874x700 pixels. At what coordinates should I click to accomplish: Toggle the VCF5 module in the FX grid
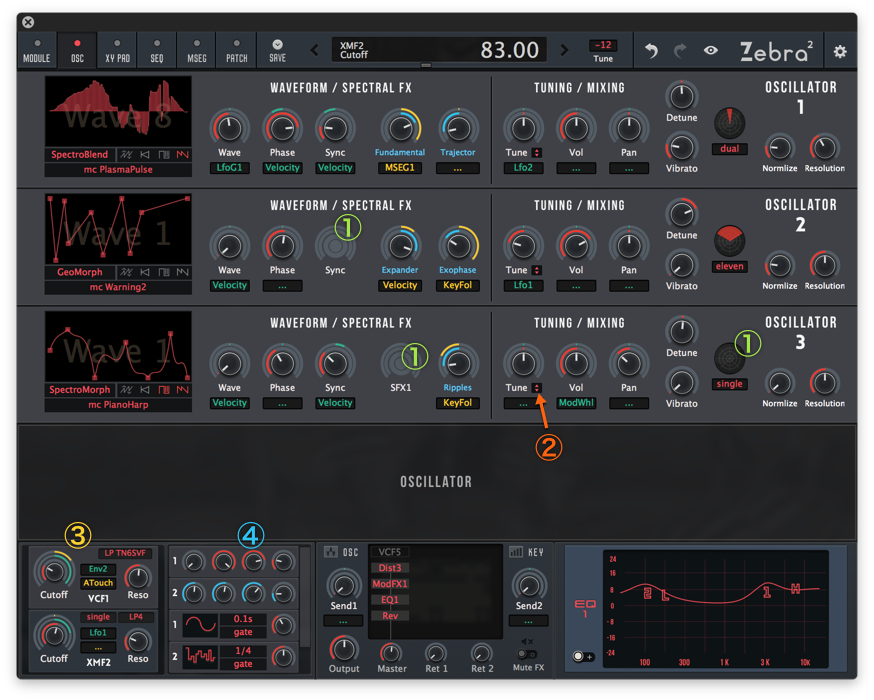[390, 552]
